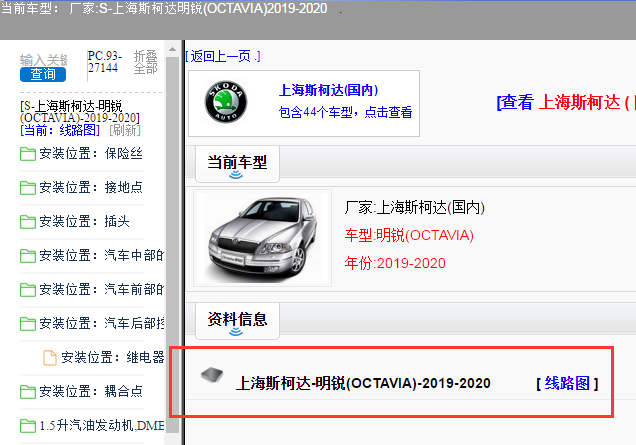Viewport: 636px width, 445px height.
Task: Click the 当前：线路图 link in sidebar
Action: pyautogui.click(x=60, y=130)
